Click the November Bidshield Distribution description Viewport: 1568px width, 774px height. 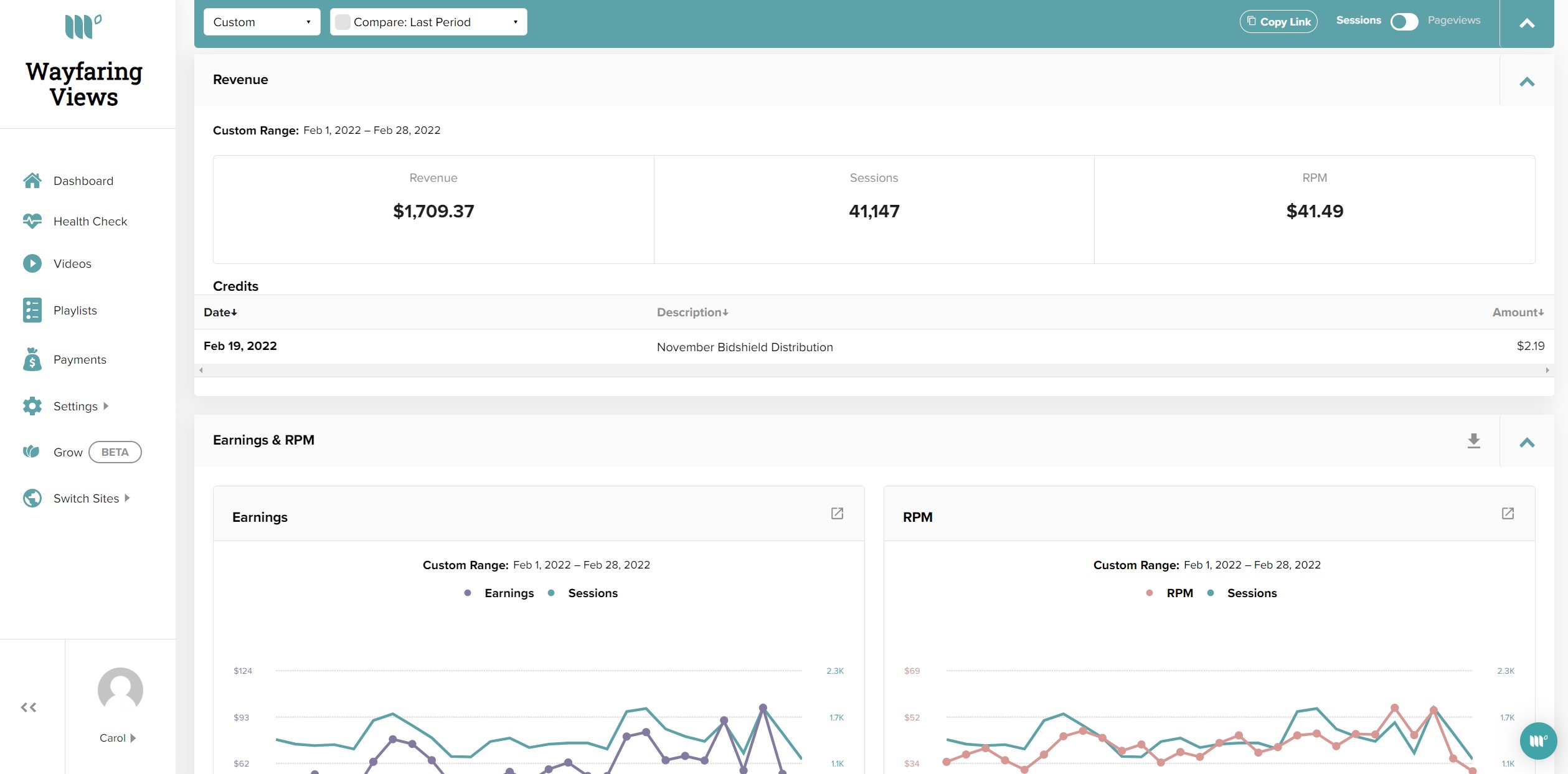(x=745, y=347)
